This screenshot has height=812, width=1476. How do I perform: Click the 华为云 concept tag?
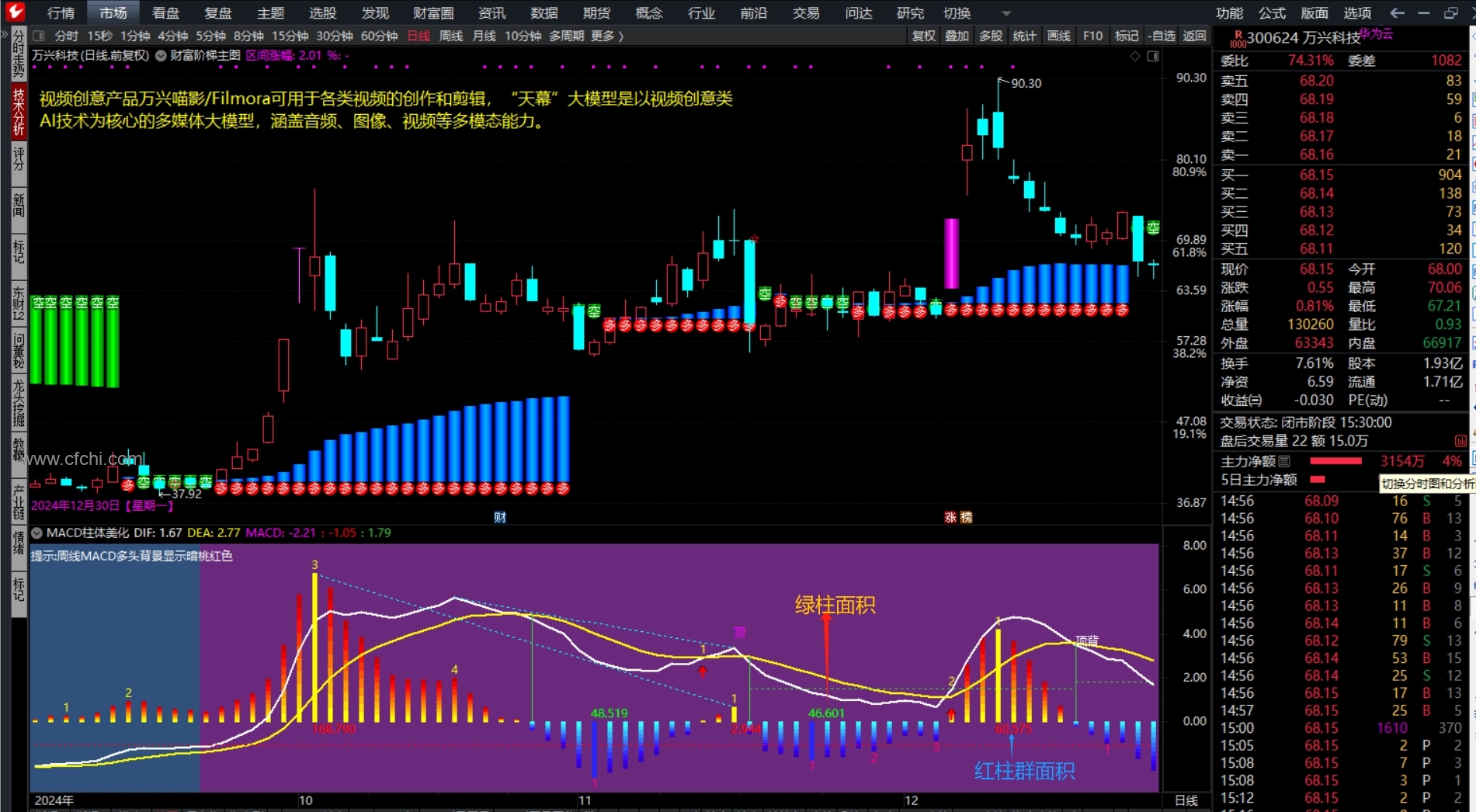(x=1377, y=33)
